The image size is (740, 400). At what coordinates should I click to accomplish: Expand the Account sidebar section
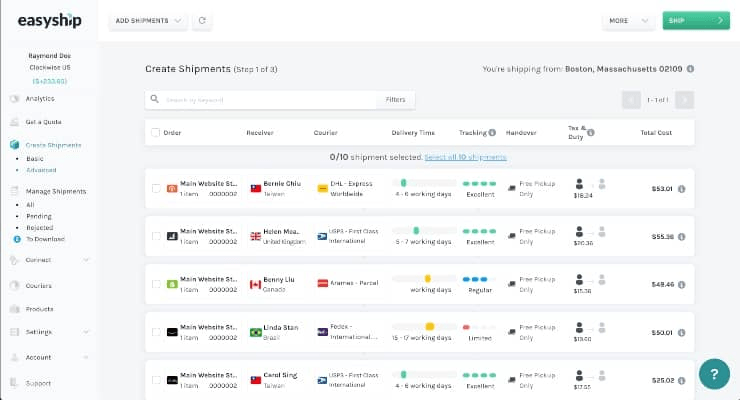point(86,358)
